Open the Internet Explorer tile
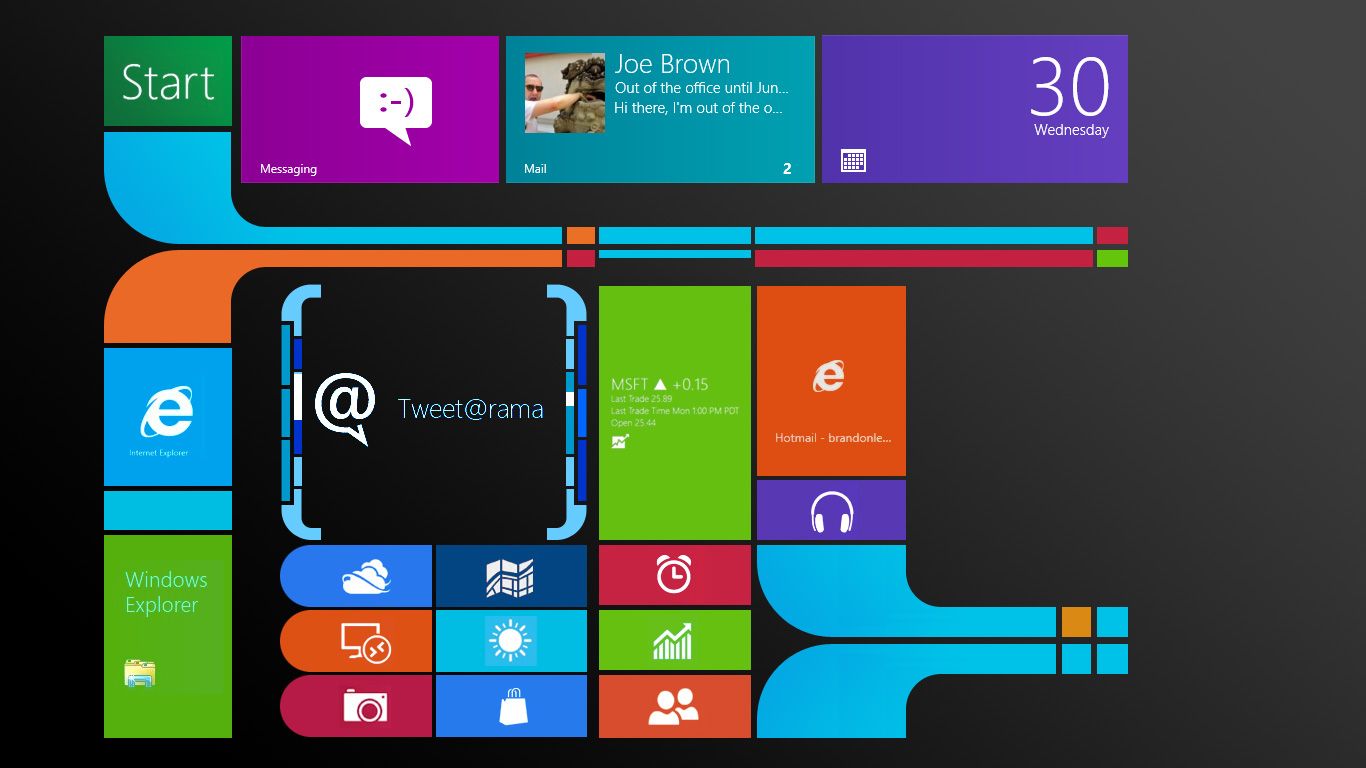The image size is (1366, 768). pyautogui.click(x=167, y=417)
